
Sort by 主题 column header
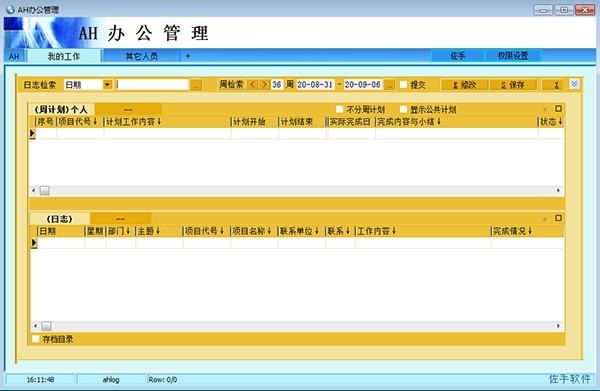point(159,231)
